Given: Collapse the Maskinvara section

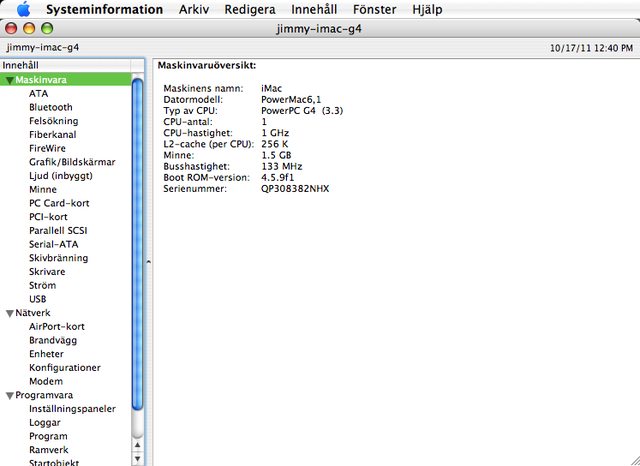Looking at the screenshot, I should [x=9, y=80].
